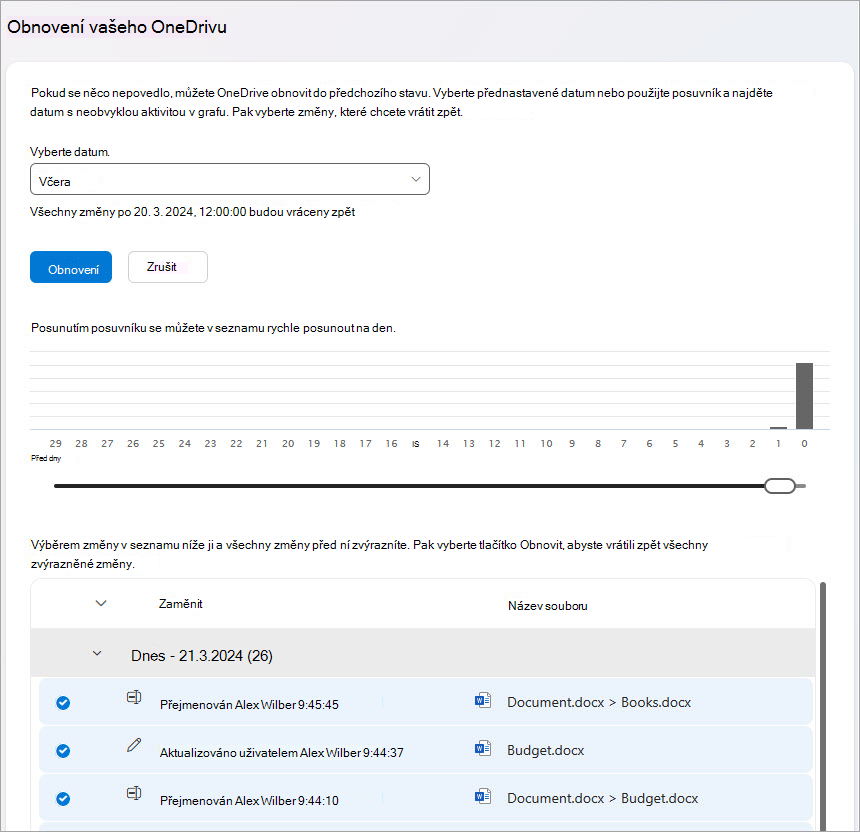This screenshot has width=860, height=832.
Task: Click the blue Obnovení button
Action: coord(71,267)
